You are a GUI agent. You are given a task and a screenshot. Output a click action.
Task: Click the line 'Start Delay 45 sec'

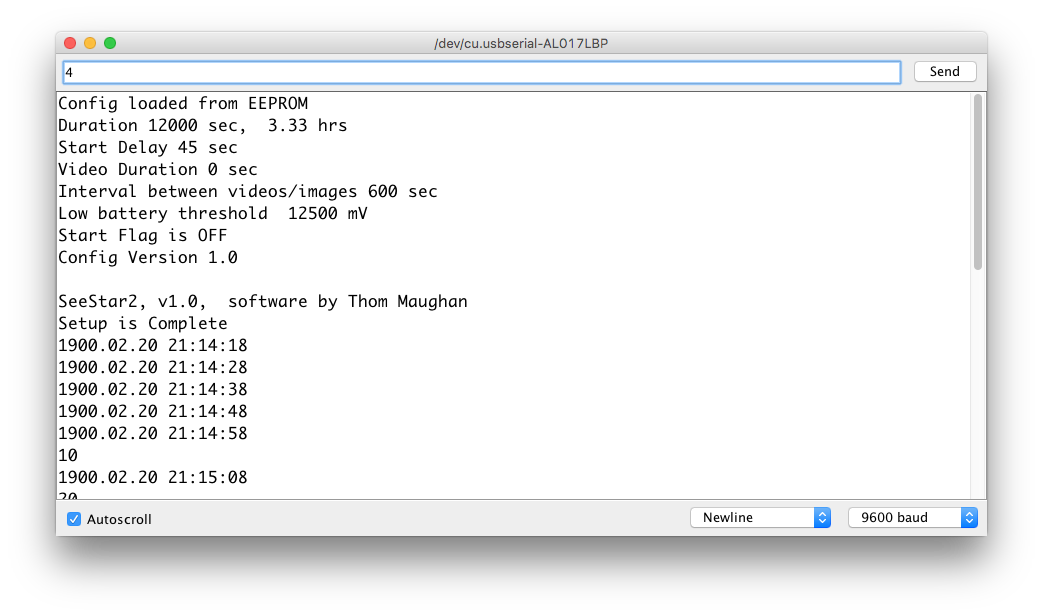(x=148, y=148)
